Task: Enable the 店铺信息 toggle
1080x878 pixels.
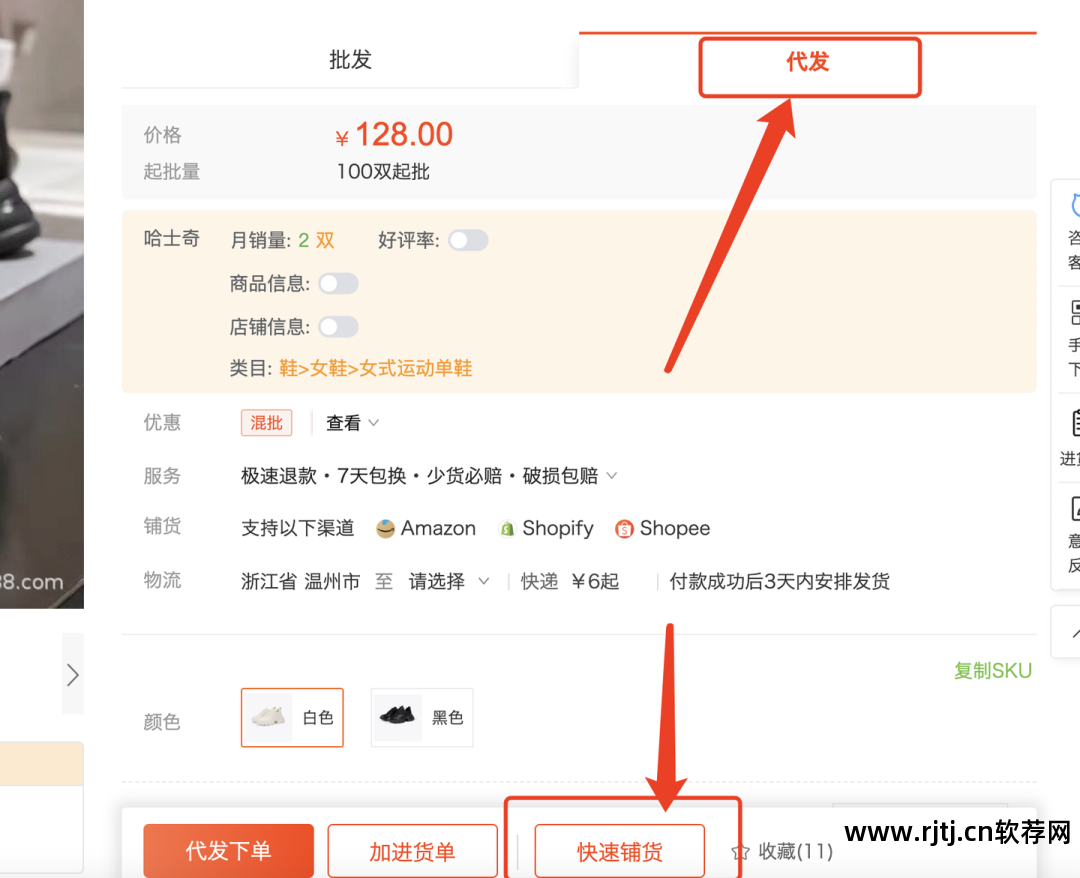Action: (x=338, y=326)
